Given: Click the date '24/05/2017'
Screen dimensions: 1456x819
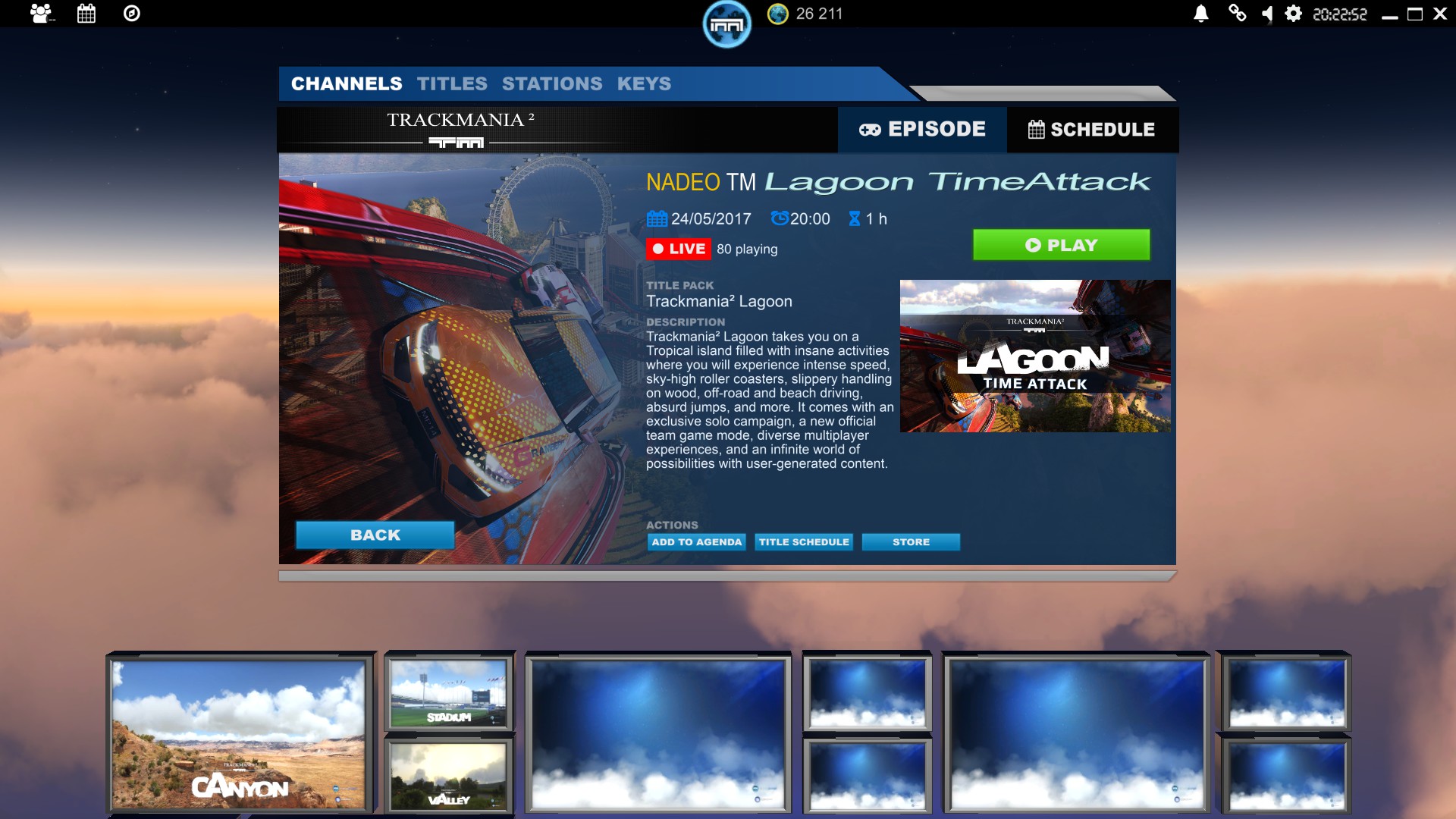Looking at the screenshot, I should point(711,219).
